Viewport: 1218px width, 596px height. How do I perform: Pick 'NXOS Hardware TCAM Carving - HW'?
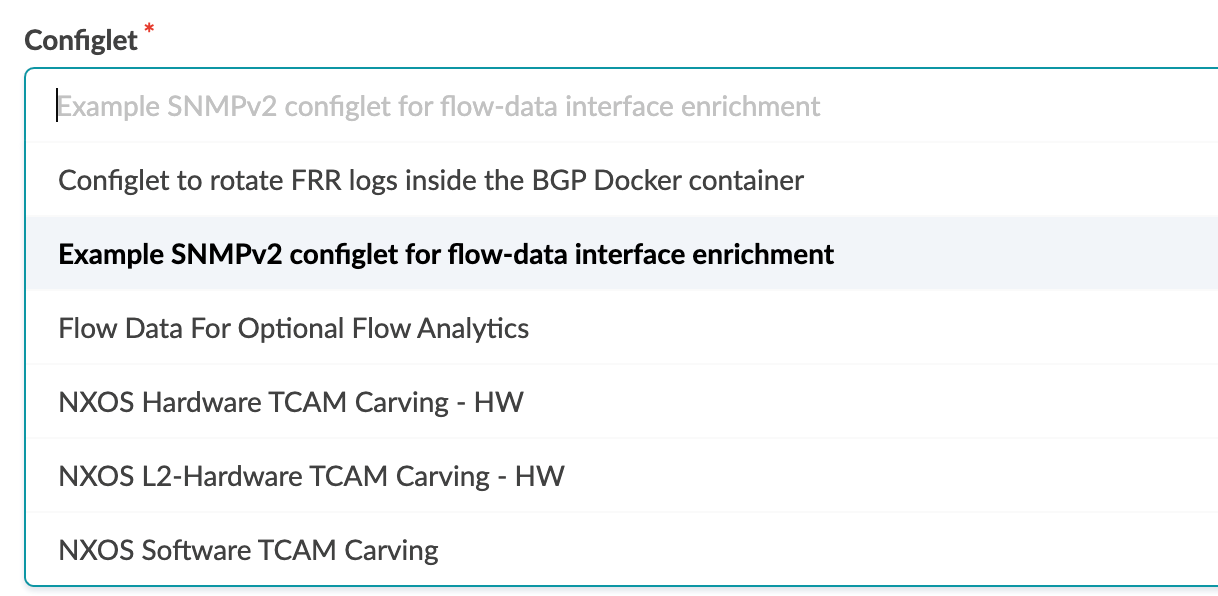291,402
